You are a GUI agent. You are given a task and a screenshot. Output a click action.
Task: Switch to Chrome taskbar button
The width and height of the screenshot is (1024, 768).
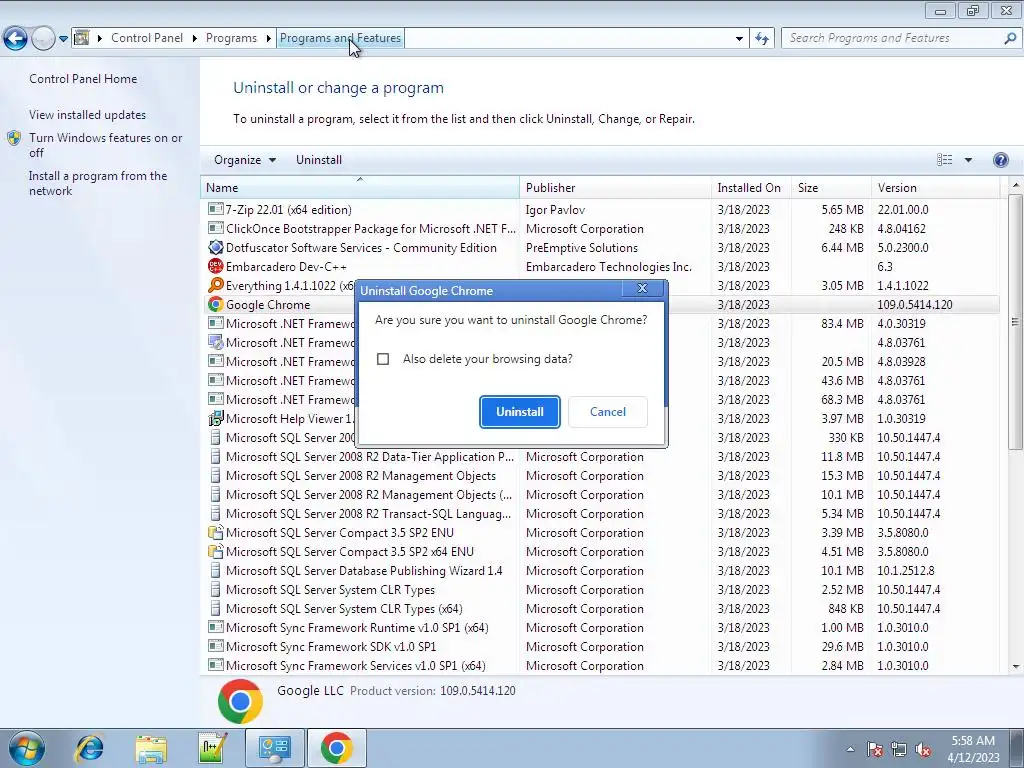[x=337, y=748]
